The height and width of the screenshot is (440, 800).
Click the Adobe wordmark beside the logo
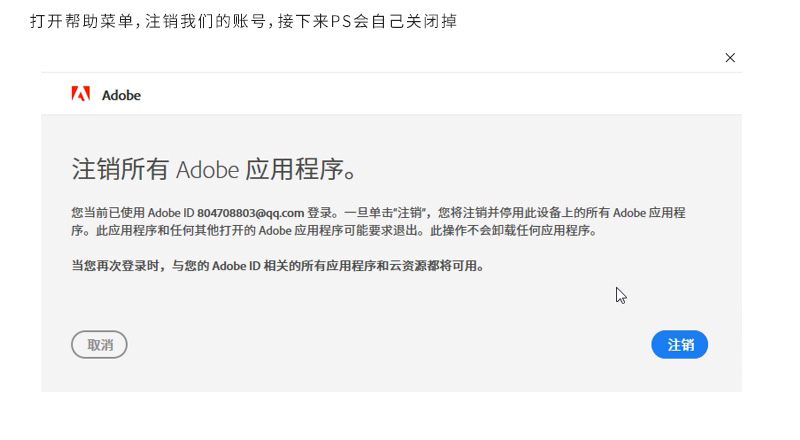point(121,95)
